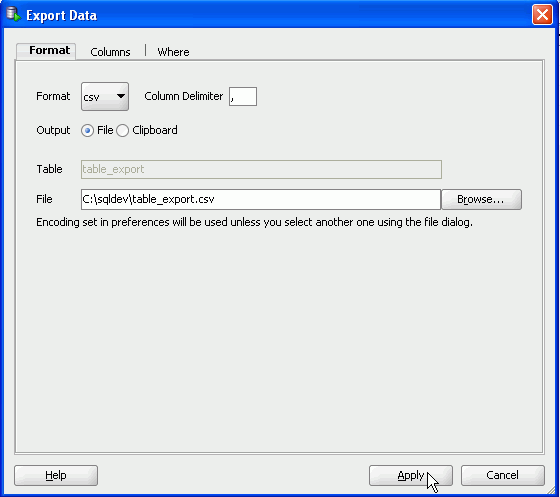The height and width of the screenshot is (497, 560).
Task: Close the Export Data dialog
Action: pos(542,15)
